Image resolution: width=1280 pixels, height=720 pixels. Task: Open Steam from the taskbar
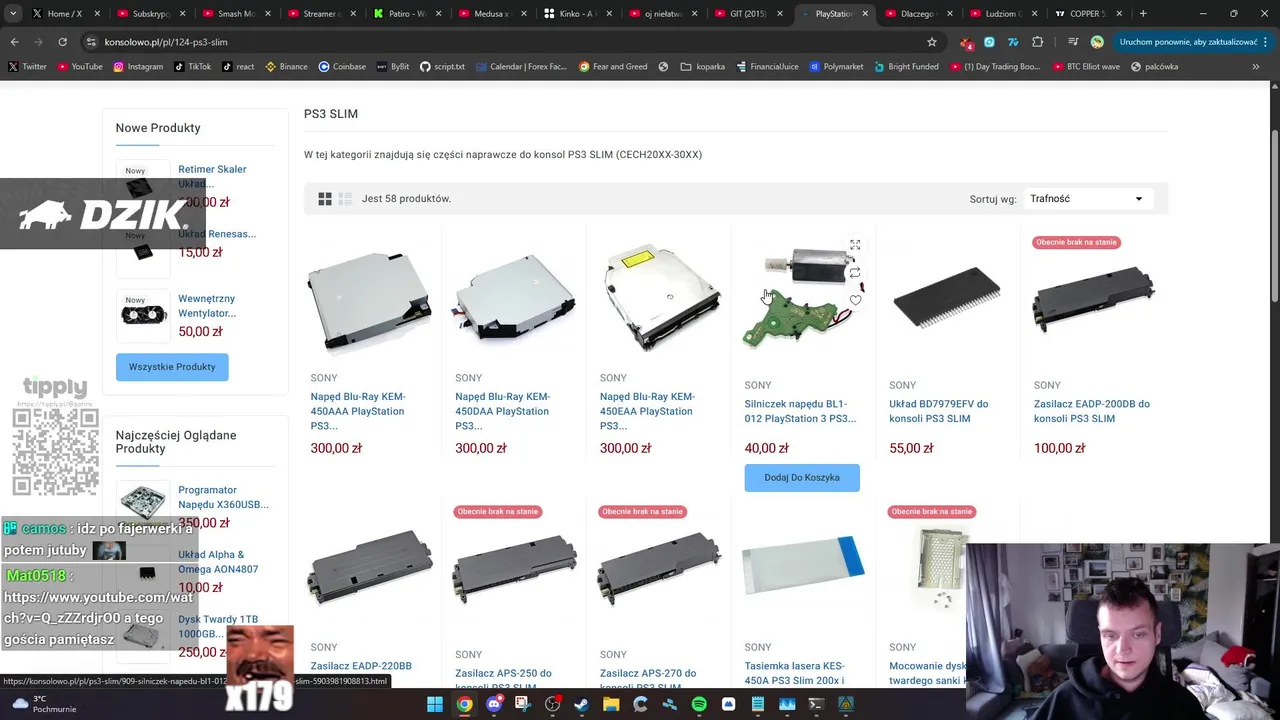pos(581,704)
